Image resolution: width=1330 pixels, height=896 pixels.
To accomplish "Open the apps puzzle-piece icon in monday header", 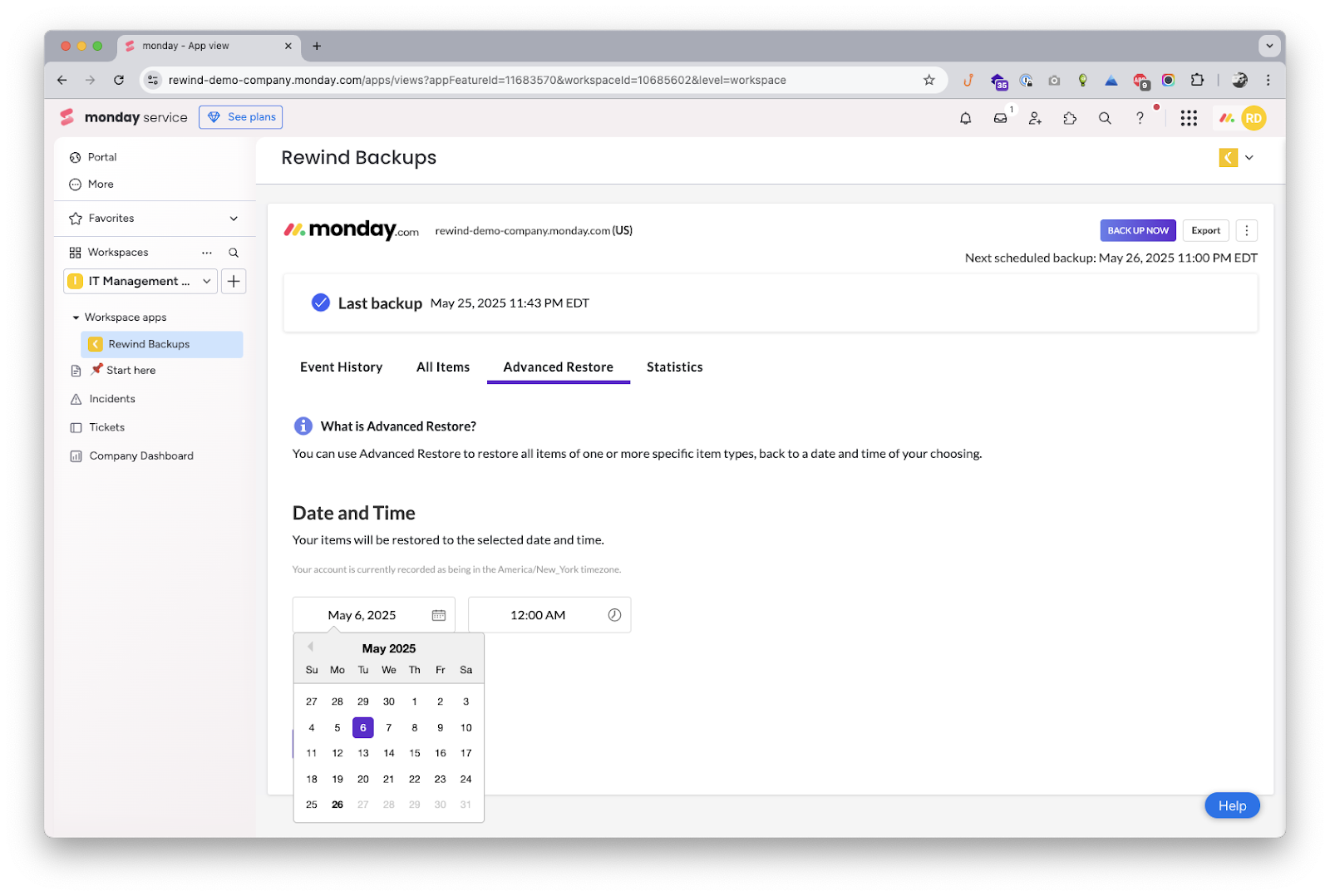I will tap(1070, 118).
